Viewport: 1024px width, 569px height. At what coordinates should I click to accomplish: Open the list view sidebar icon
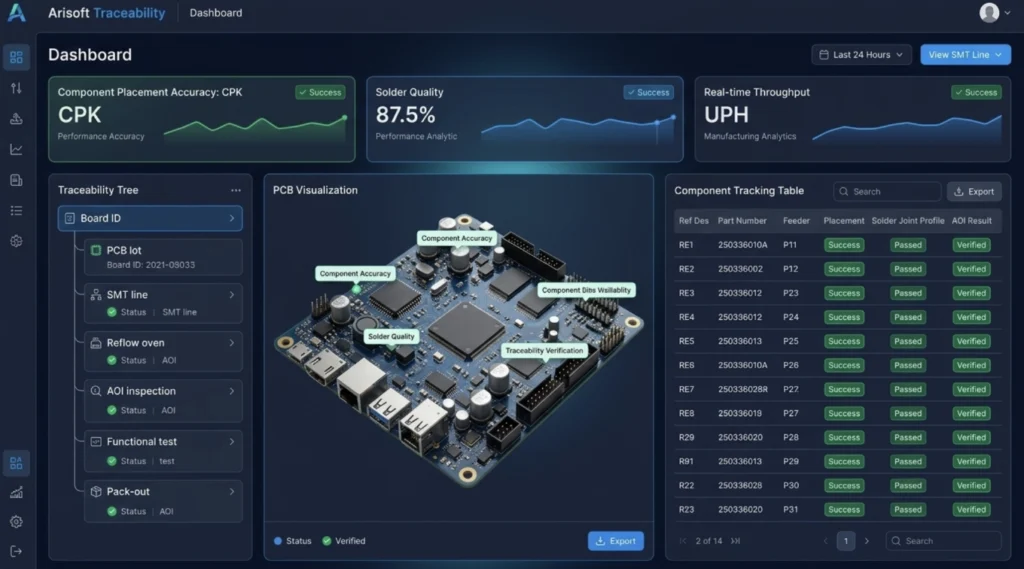click(16, 210)
